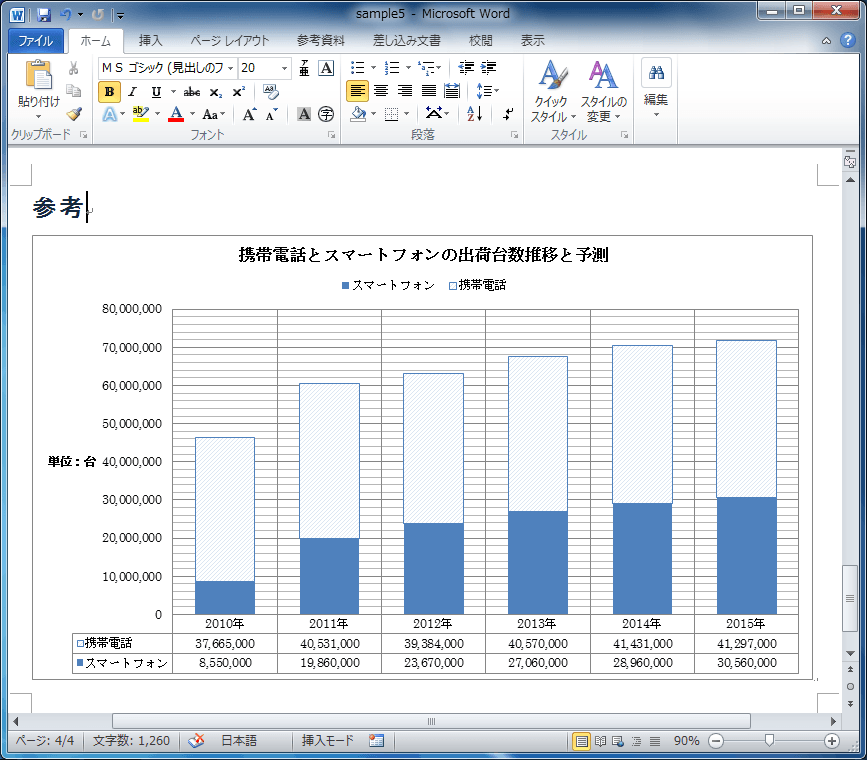Toggle Bold formatting off
This screenshot has height=760, width=867.
109,92
